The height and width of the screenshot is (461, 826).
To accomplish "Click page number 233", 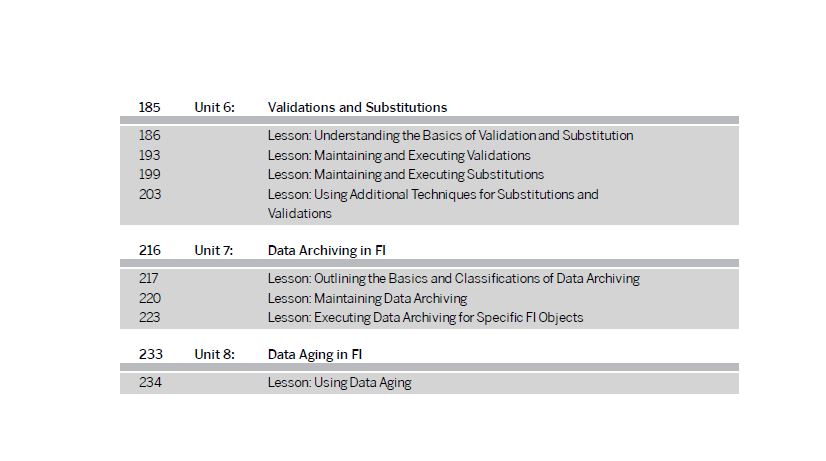I will click(151, 354).
